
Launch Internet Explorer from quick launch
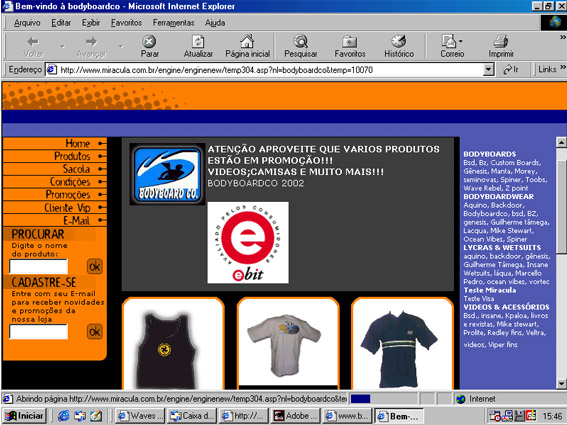(64, 416)
